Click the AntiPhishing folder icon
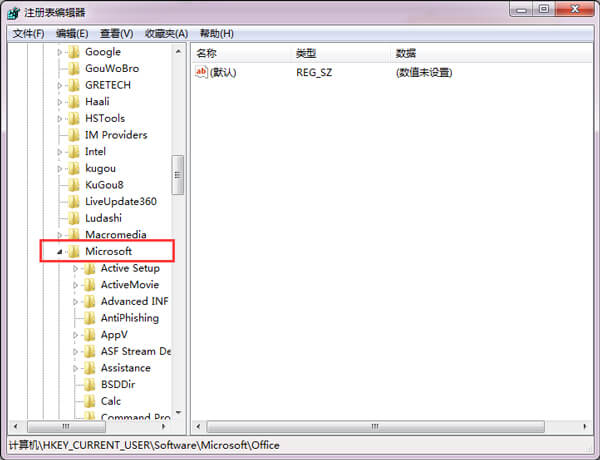The image size is (600, 460). click(89, 318)
